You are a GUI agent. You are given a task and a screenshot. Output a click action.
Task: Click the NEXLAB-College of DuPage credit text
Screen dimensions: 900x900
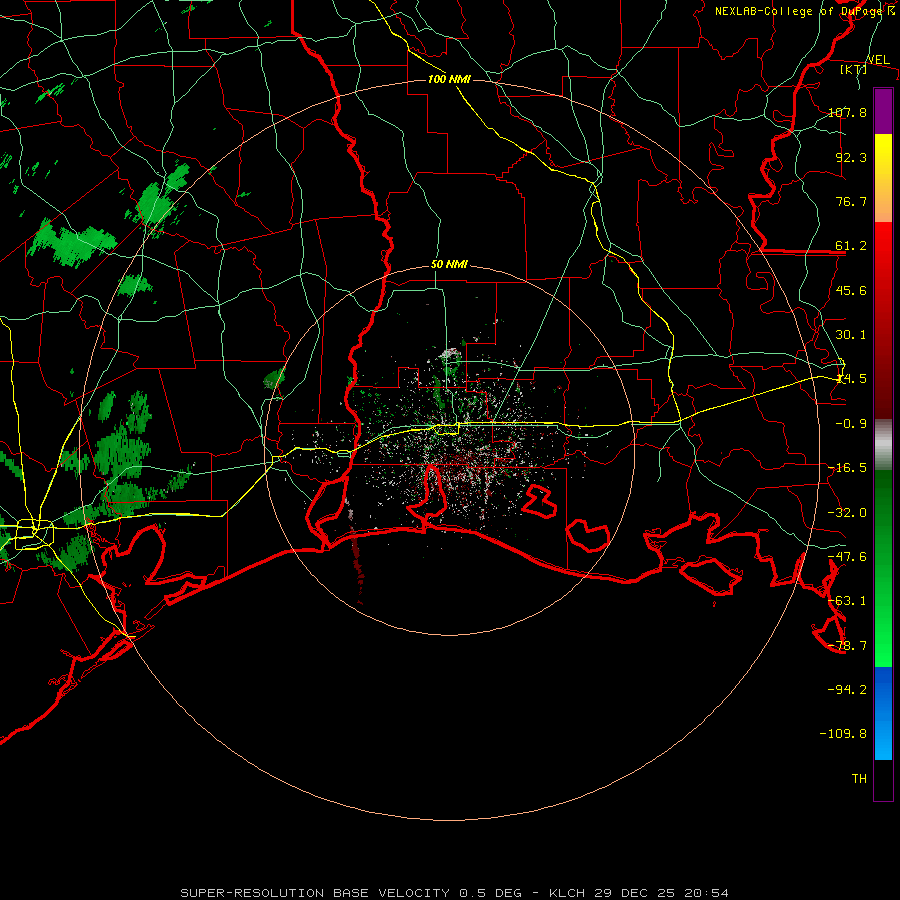pyautogui.click(x=800, y=11)
